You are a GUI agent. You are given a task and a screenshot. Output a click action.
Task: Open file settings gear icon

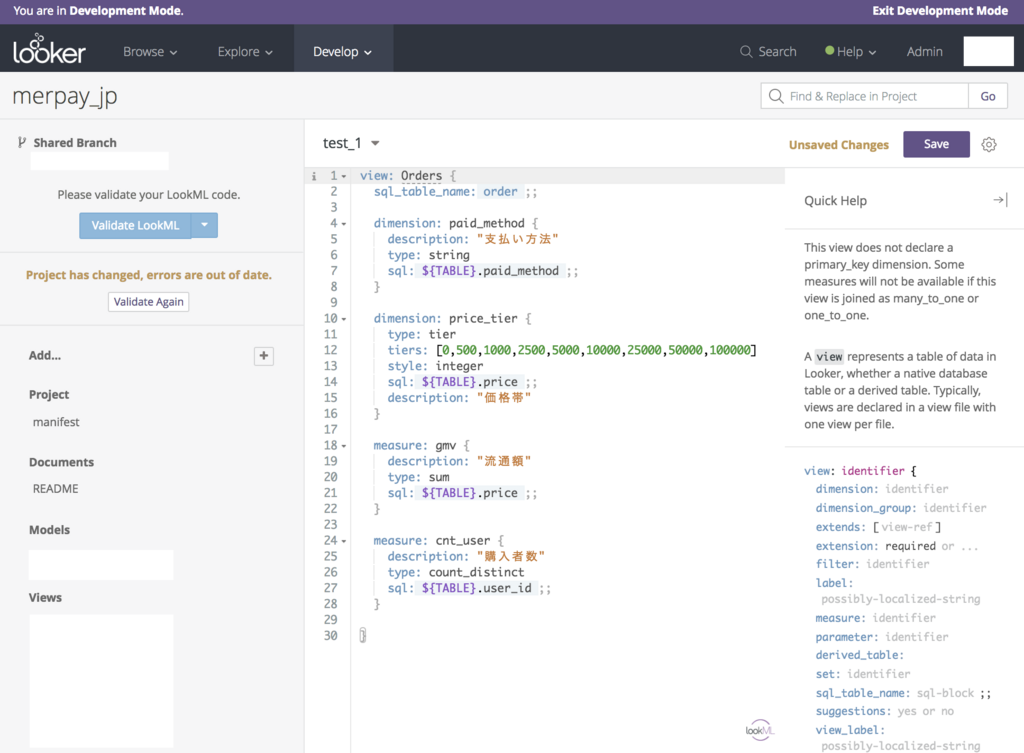pos(989,144)
